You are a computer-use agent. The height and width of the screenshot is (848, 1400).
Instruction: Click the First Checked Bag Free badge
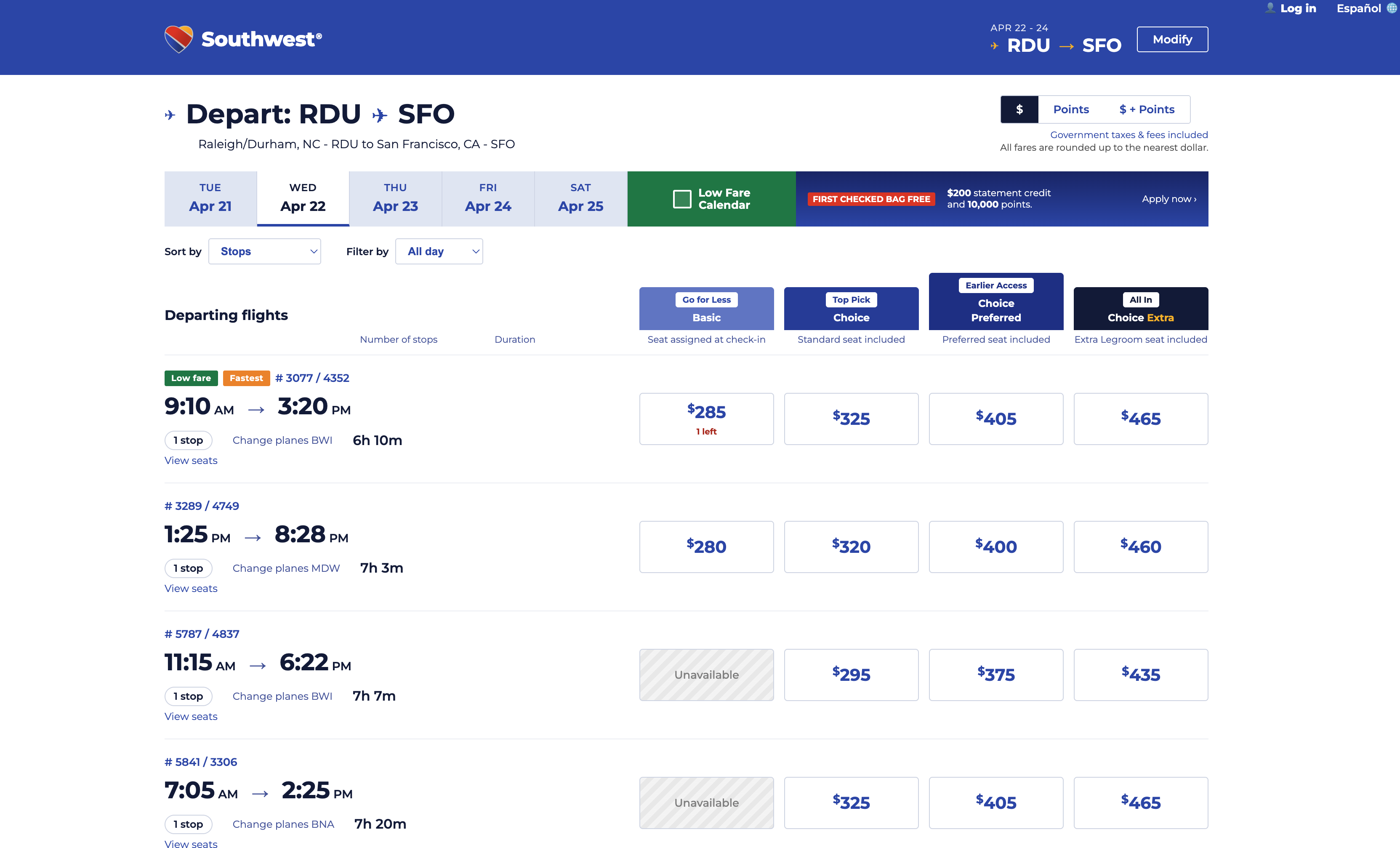871,199
